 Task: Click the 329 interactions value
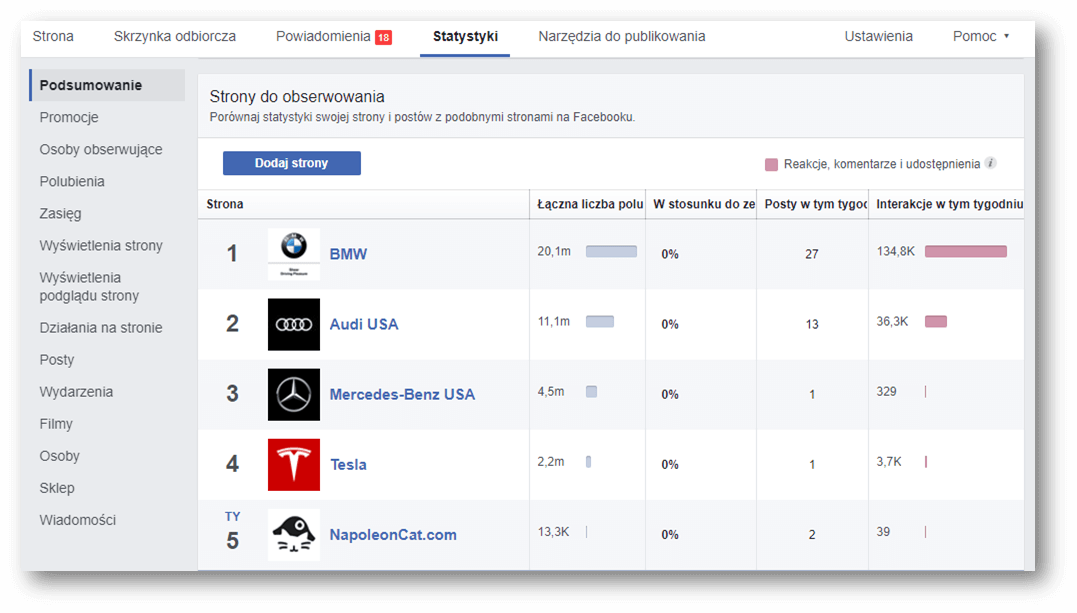coord(886,392)
